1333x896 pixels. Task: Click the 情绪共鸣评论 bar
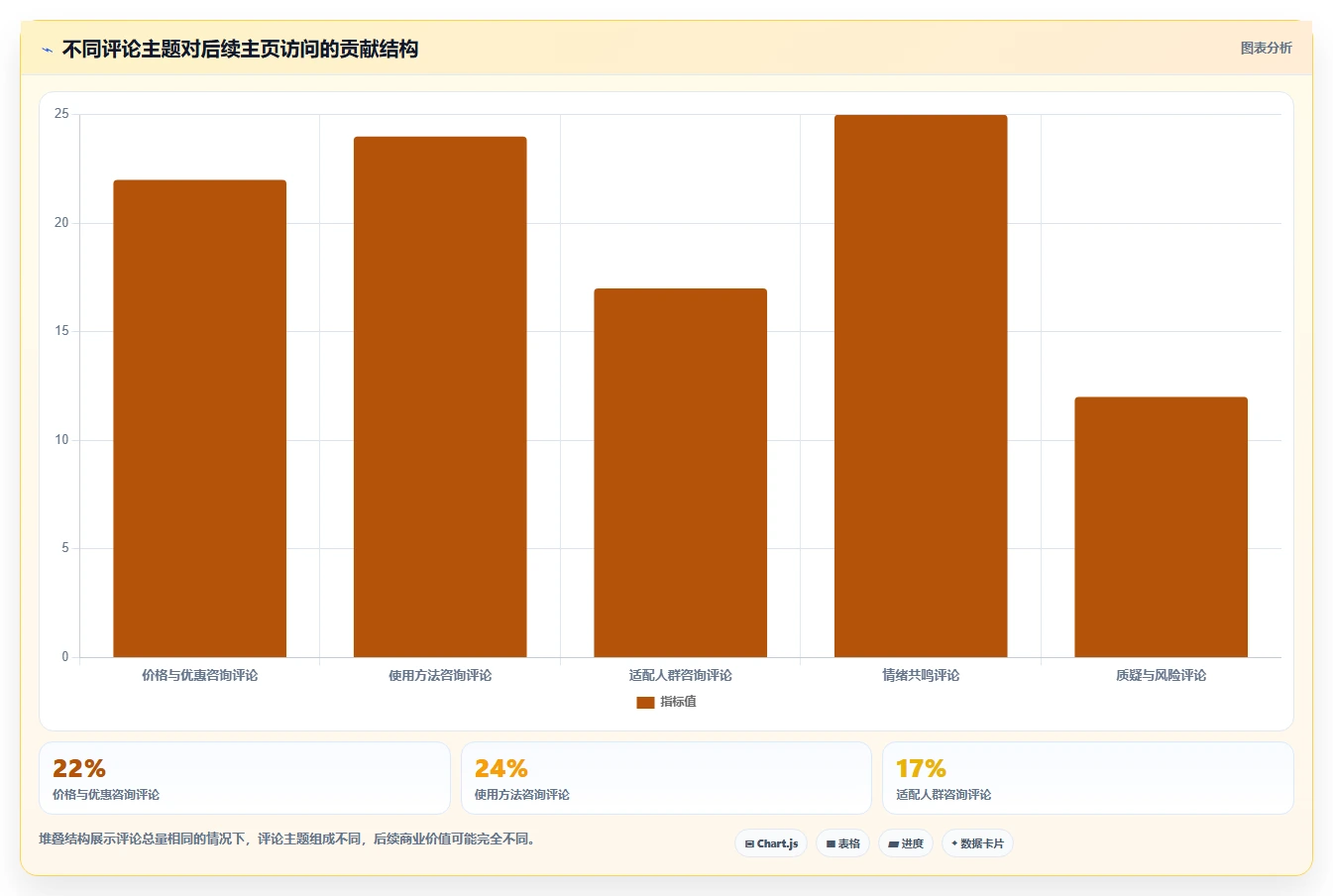(921, 386)
